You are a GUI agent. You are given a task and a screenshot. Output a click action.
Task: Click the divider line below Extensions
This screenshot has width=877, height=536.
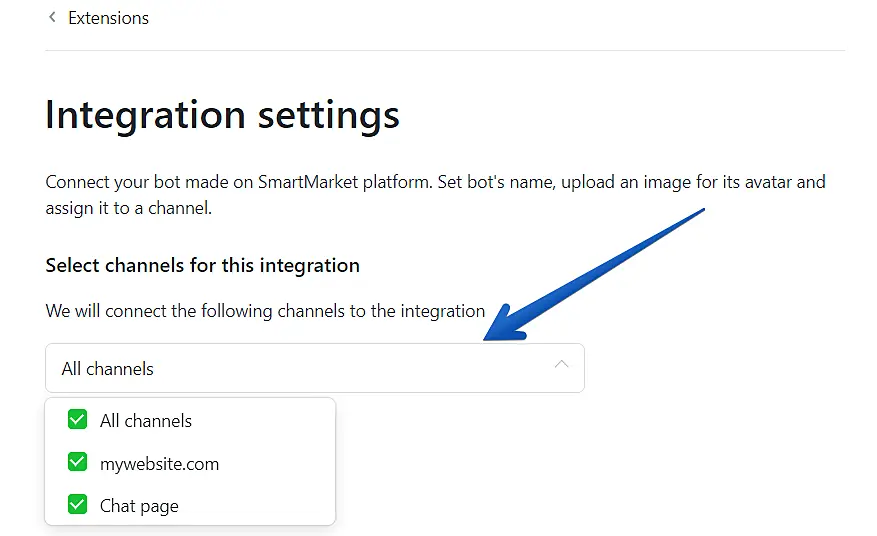445,50
